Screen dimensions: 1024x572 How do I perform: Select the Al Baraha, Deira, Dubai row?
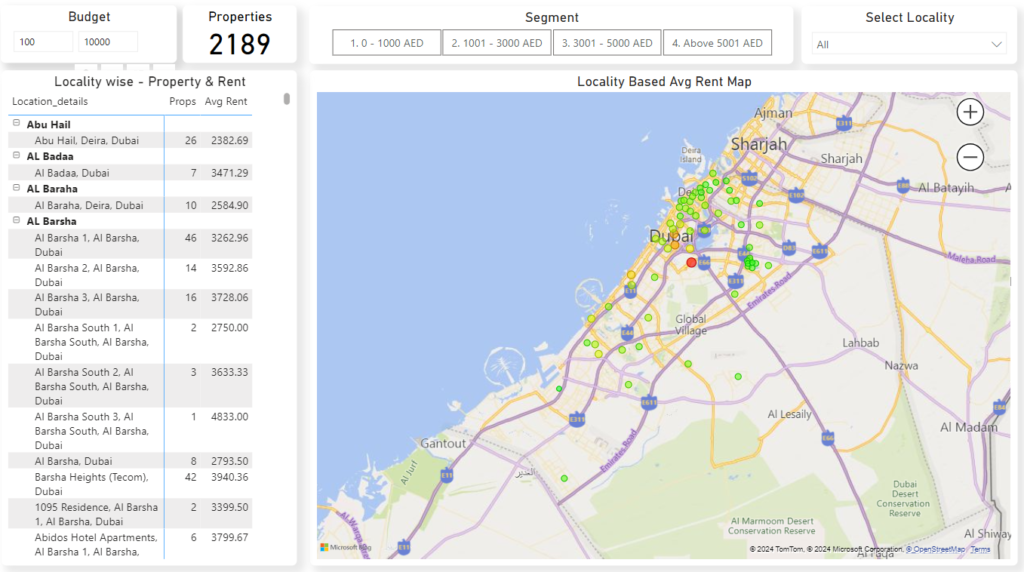click(130, 205)
